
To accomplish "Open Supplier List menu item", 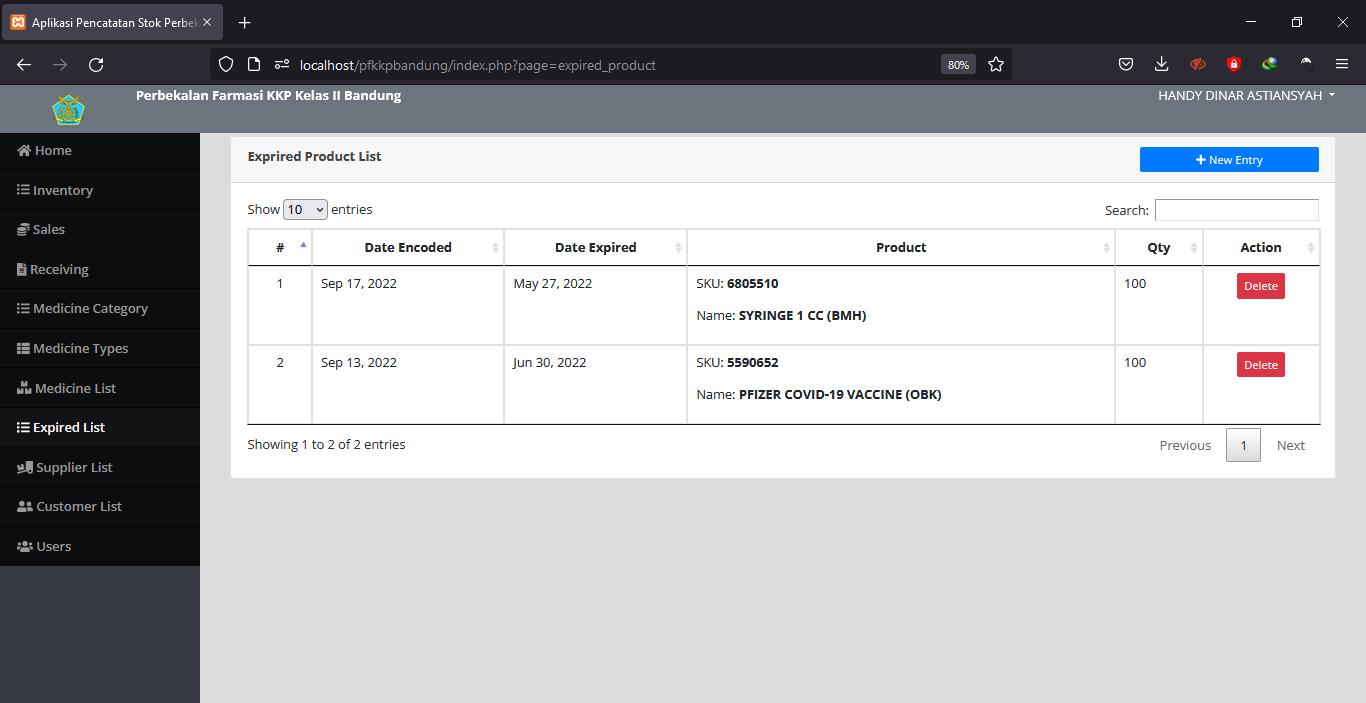I will pyautogui.click(x=100, y=467).
